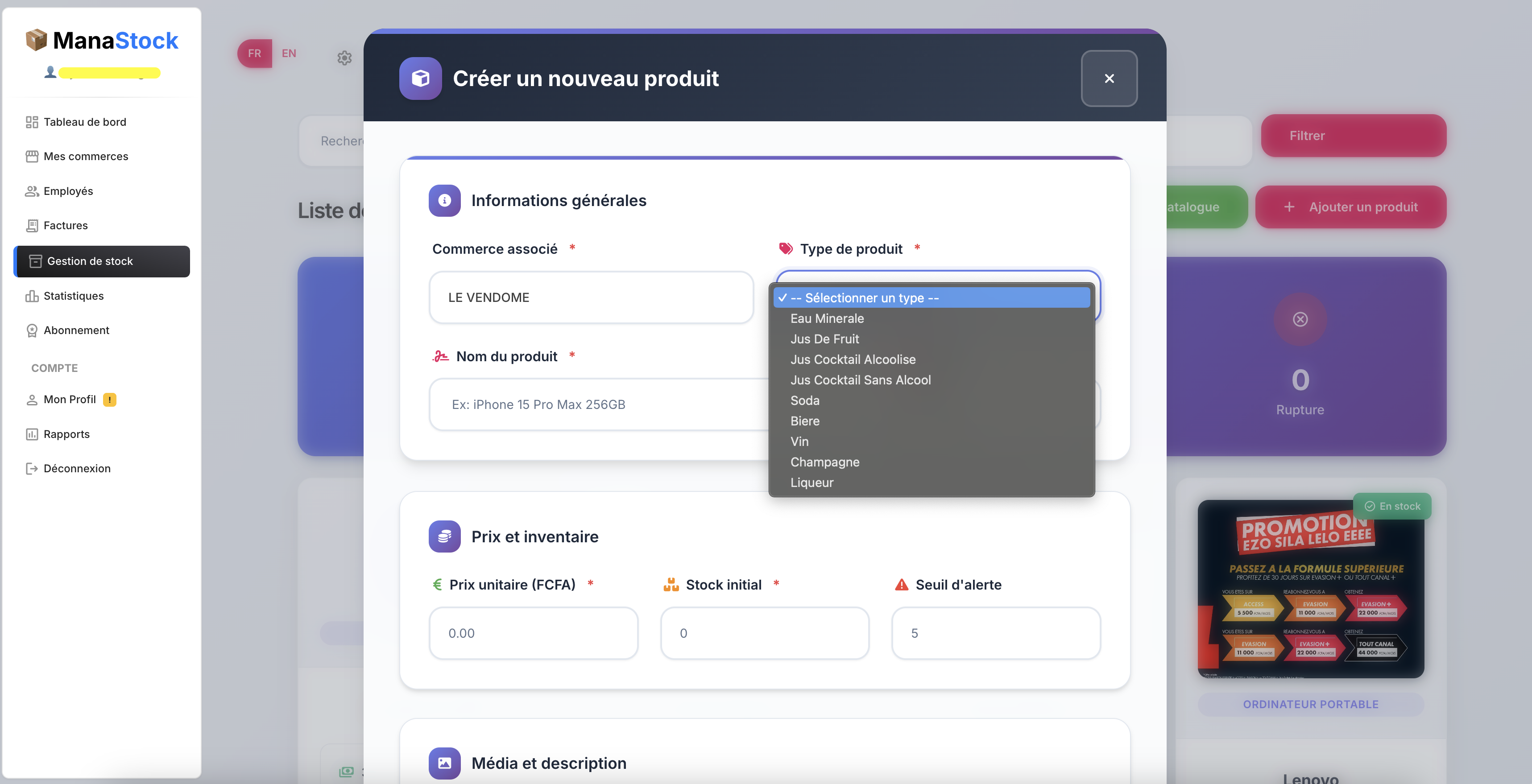
Task: Open Mon Profil
Action: pyautogui.click(x=102, y=400)
